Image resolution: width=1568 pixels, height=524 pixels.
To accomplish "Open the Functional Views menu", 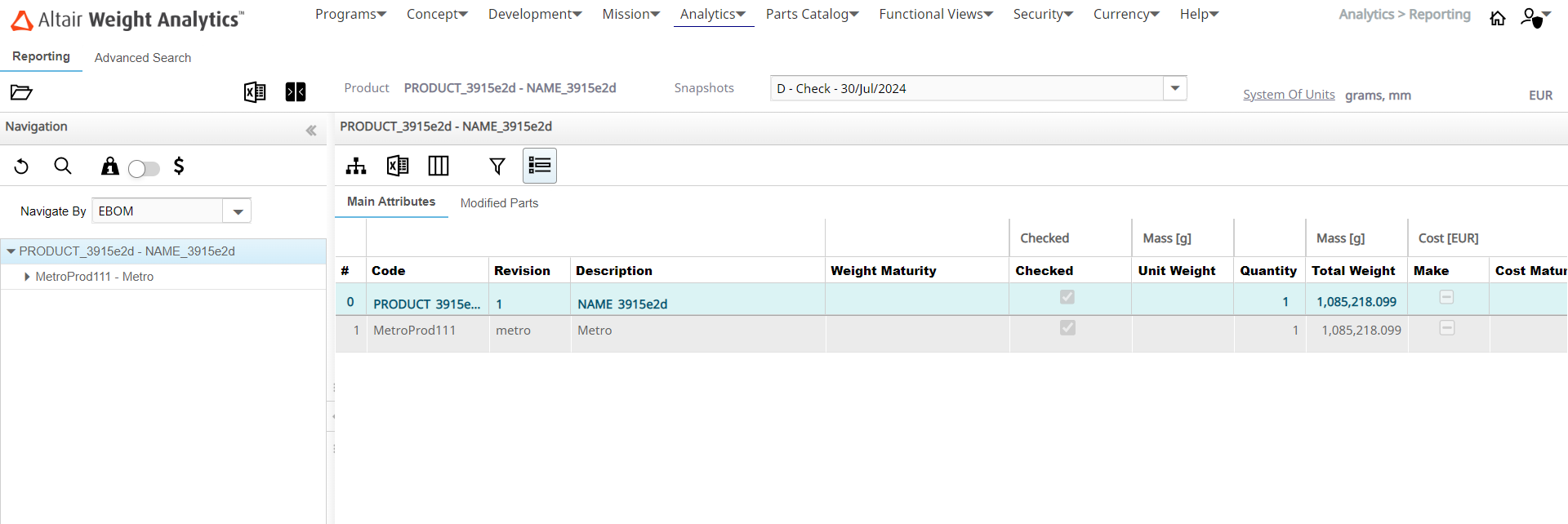I will [936, 14].
